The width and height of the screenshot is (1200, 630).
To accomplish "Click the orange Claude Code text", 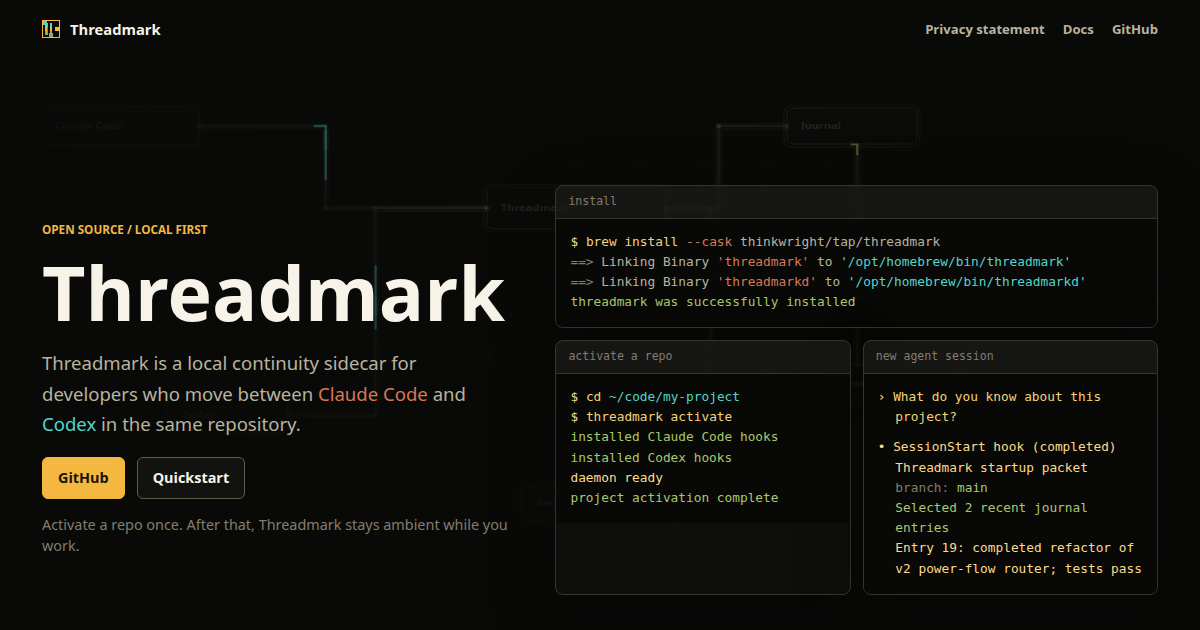I will pos(373,394).
